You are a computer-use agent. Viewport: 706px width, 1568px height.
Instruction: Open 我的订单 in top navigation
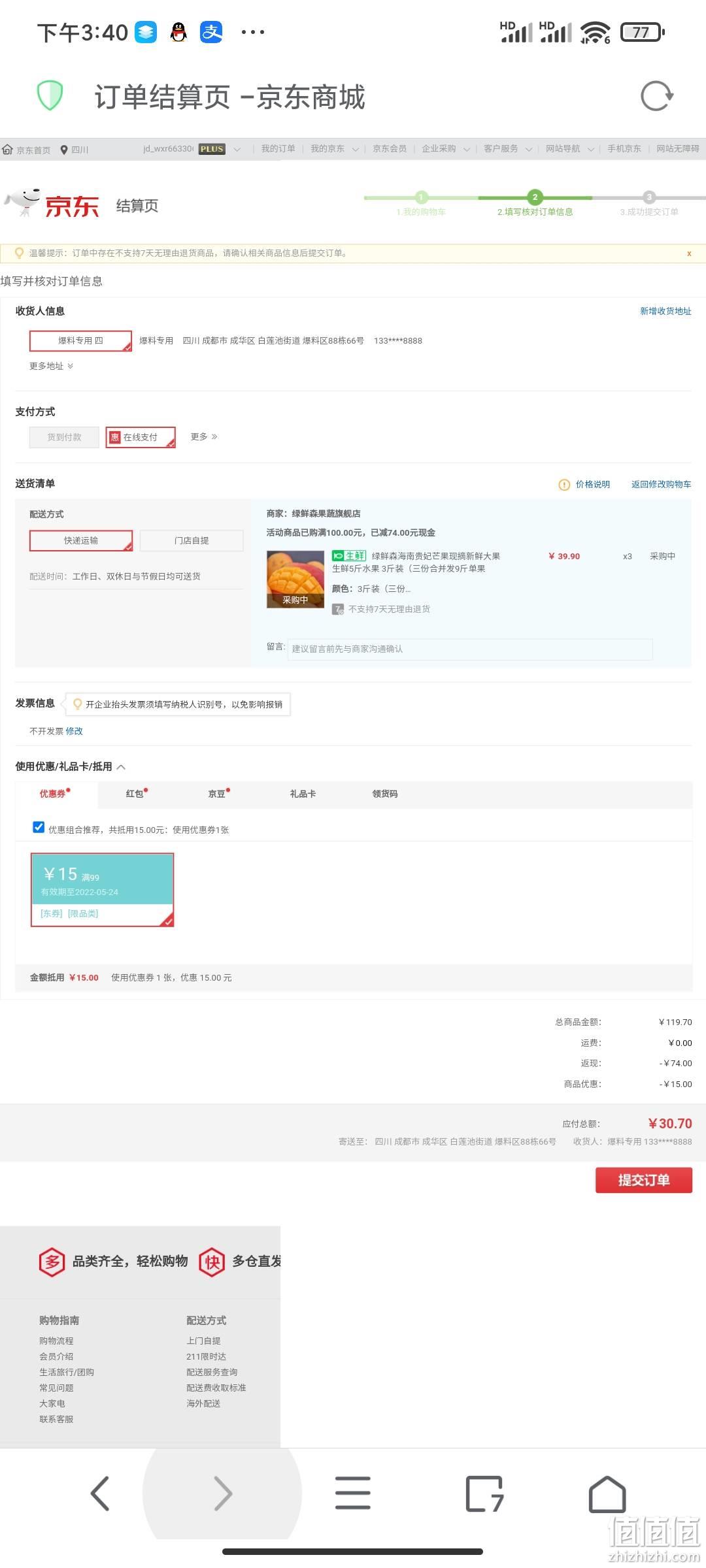(x=278, y=149)
